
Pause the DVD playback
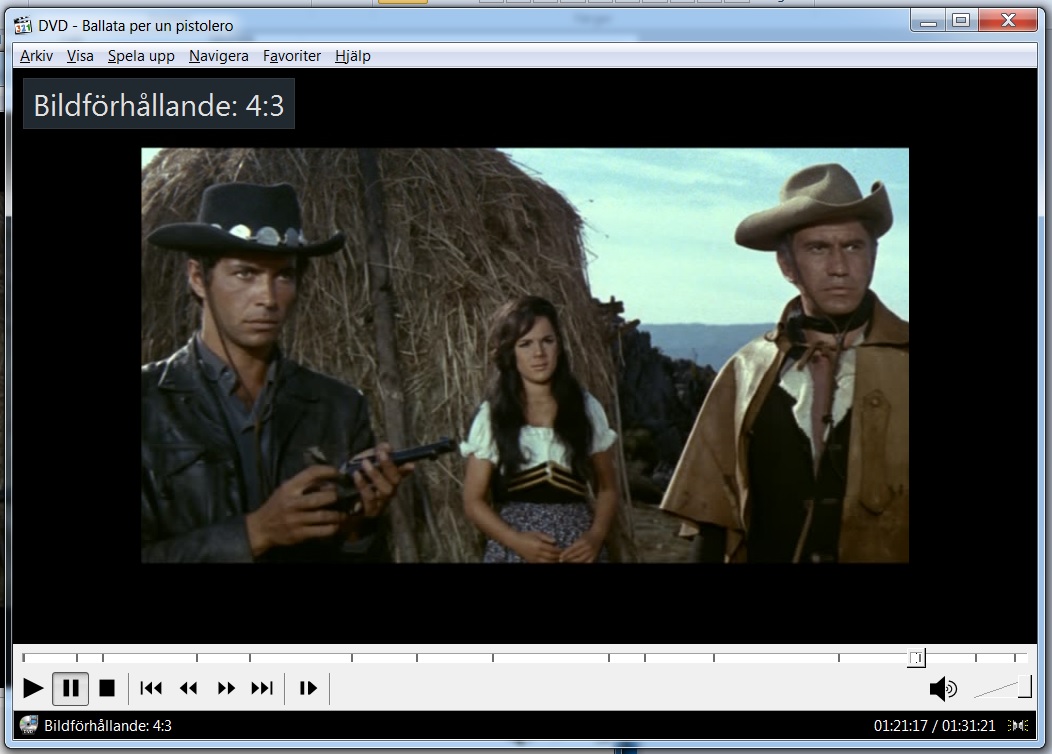70,688
